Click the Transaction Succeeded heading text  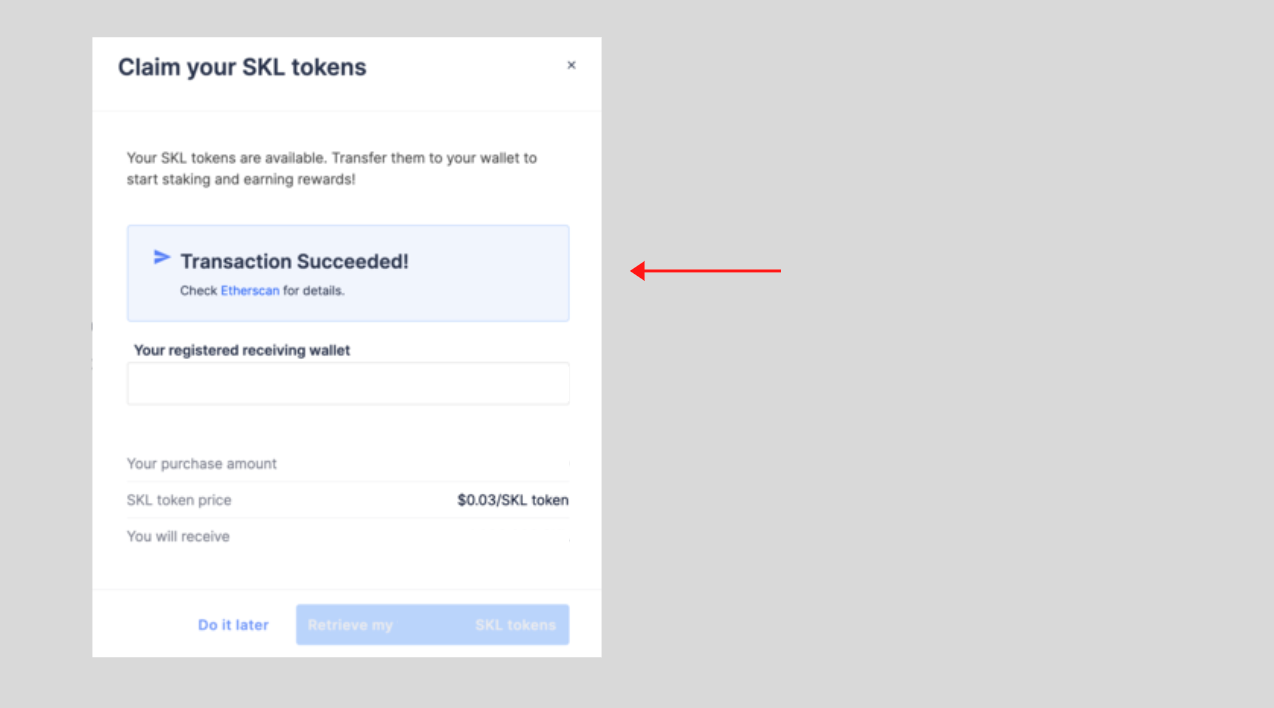[x=294, y=261]
